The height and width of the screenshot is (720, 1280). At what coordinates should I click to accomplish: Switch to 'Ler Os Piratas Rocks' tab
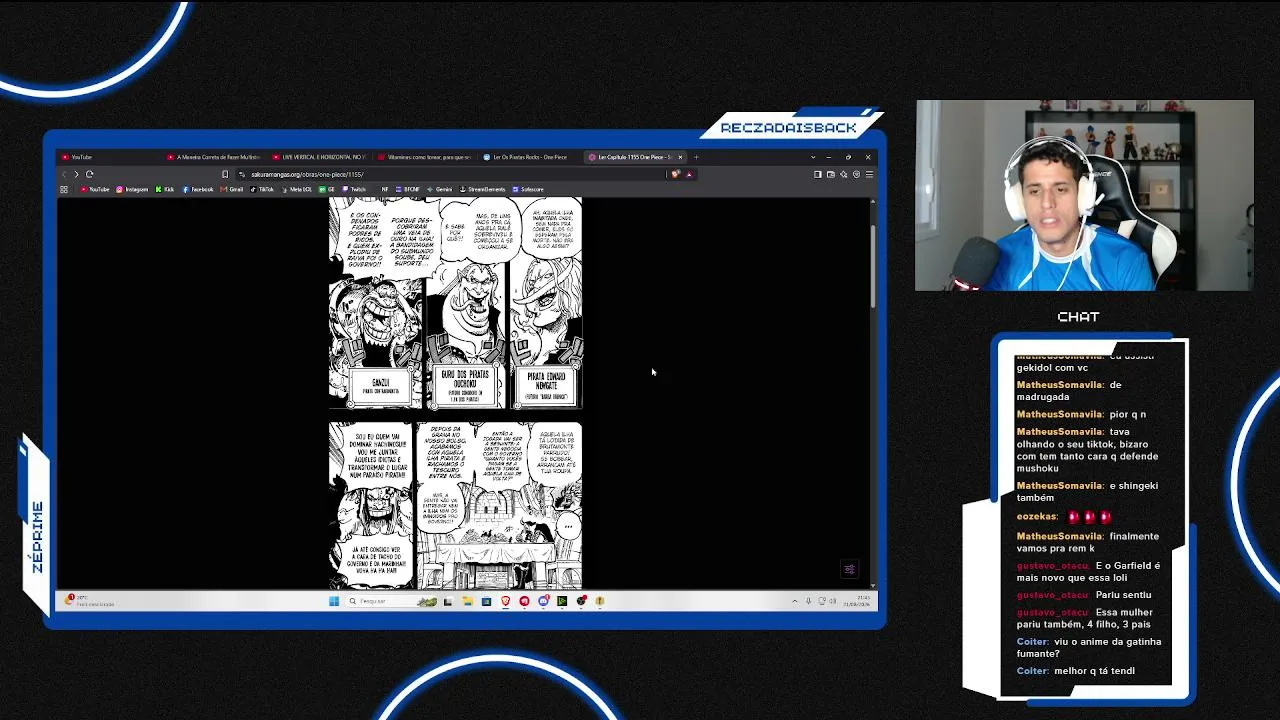tap(531, 157)
